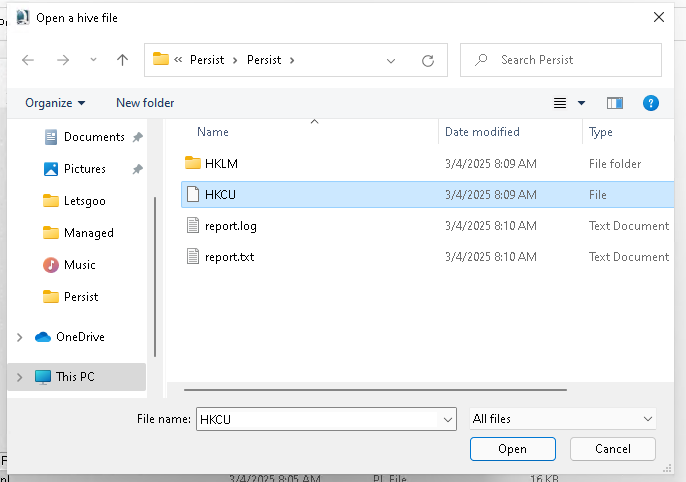
Task: Expand the This PC tree node
Action: (x=19, y=377)
